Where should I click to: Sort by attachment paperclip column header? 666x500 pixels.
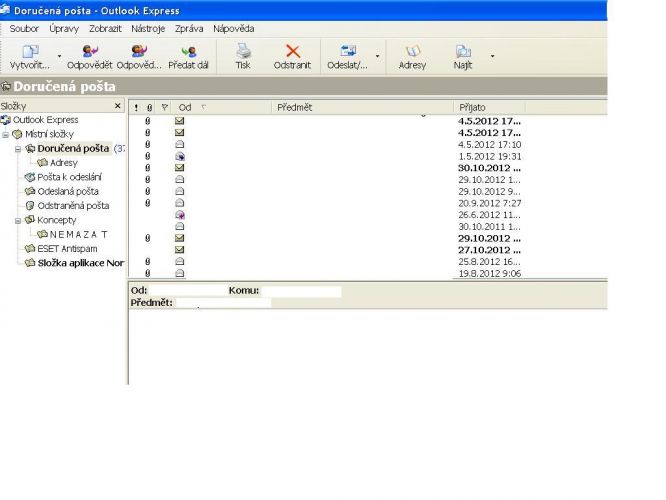pyautogui.click(x=149, y=108)
